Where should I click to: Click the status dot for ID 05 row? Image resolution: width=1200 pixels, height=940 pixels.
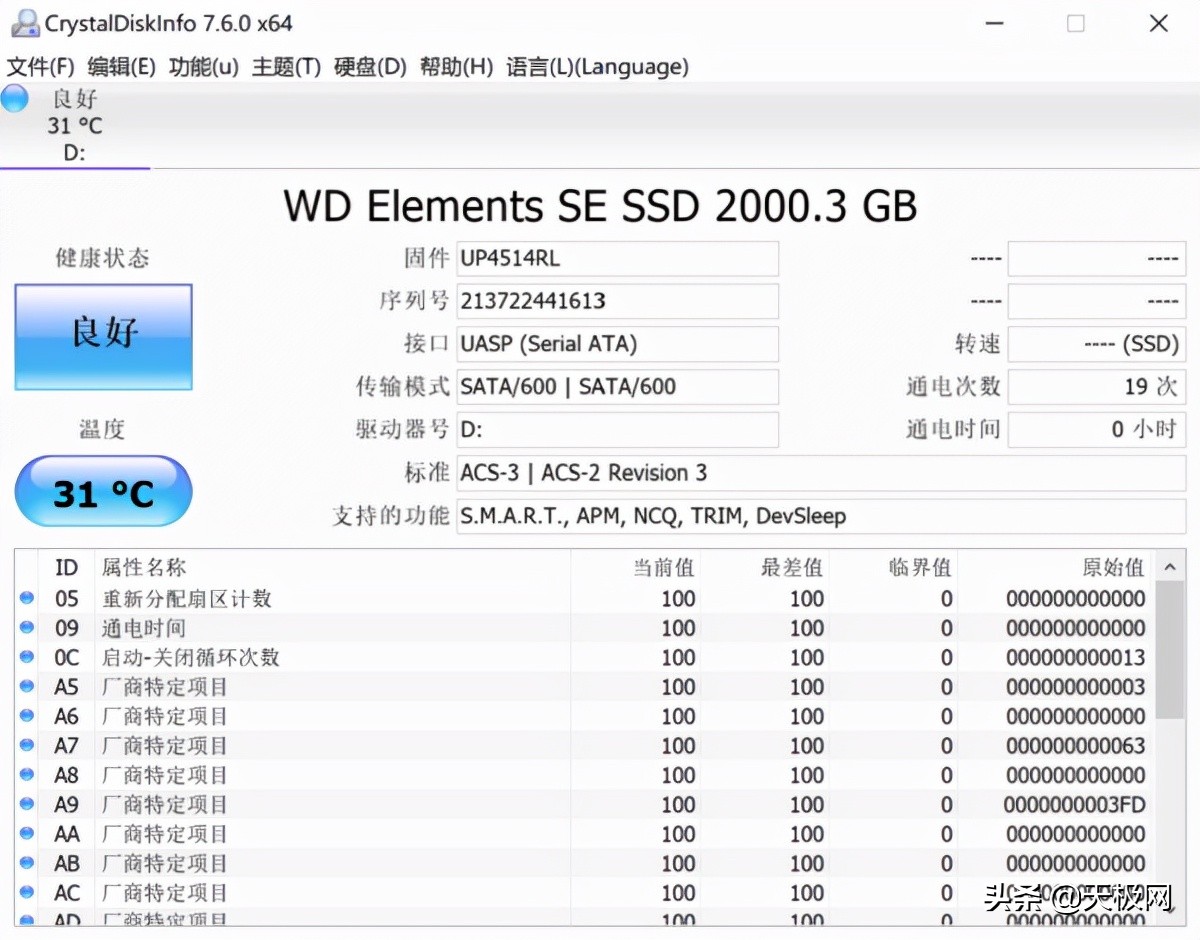click(27, 599)
